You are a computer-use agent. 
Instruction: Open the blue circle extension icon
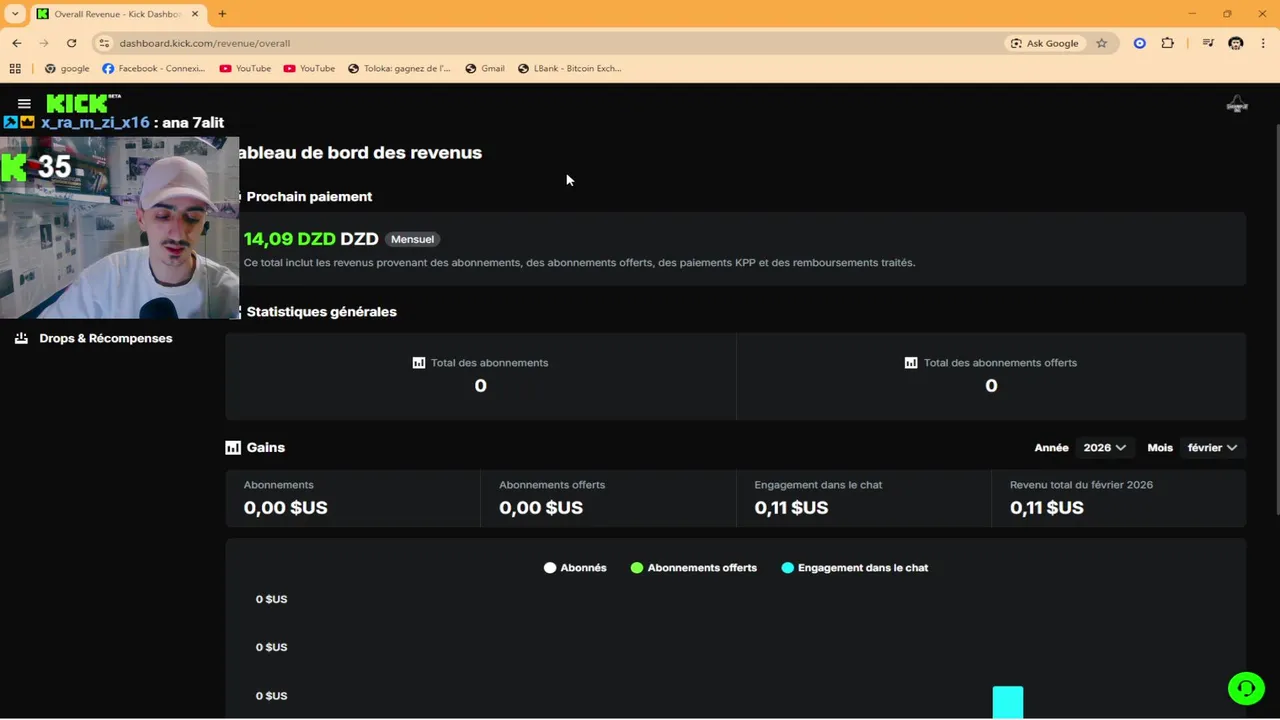[x=1139, y=43]
